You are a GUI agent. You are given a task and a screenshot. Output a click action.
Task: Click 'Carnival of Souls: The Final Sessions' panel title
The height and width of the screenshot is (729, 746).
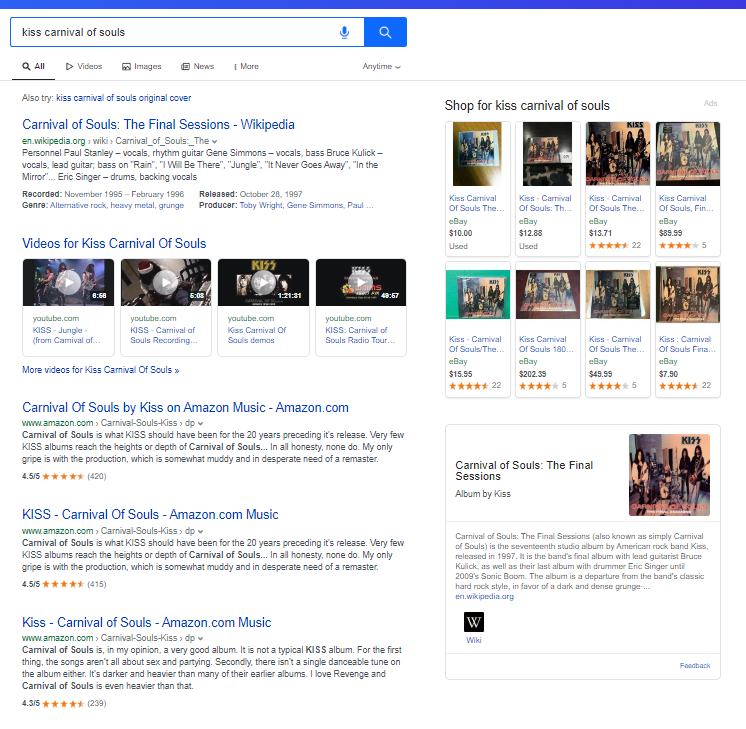tap(524, 471)
